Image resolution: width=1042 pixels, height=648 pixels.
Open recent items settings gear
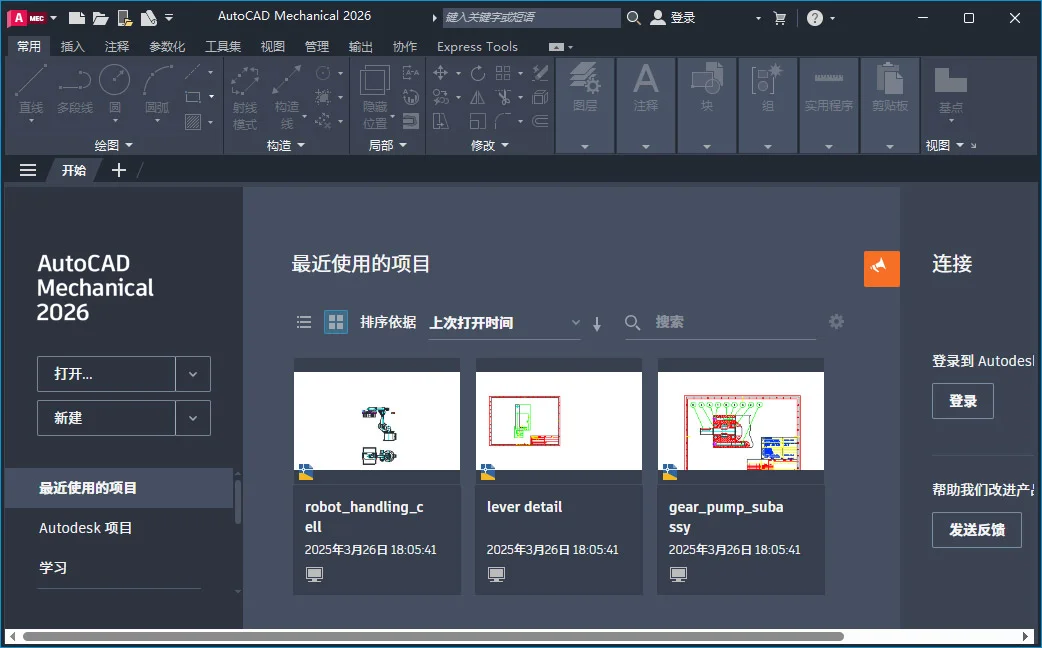point(836,322)
